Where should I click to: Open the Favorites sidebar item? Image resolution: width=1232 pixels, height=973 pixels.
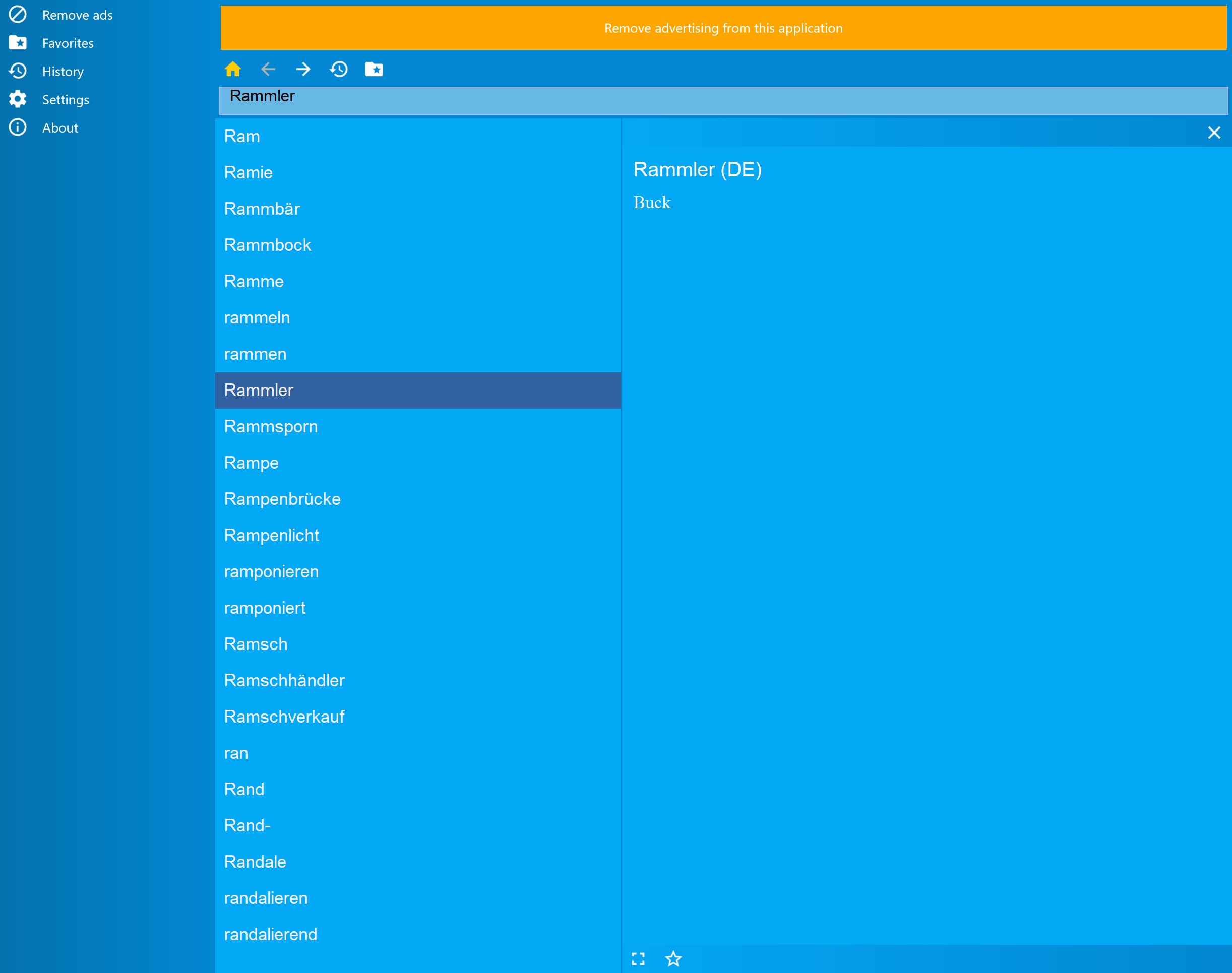[x=67, y=43]
